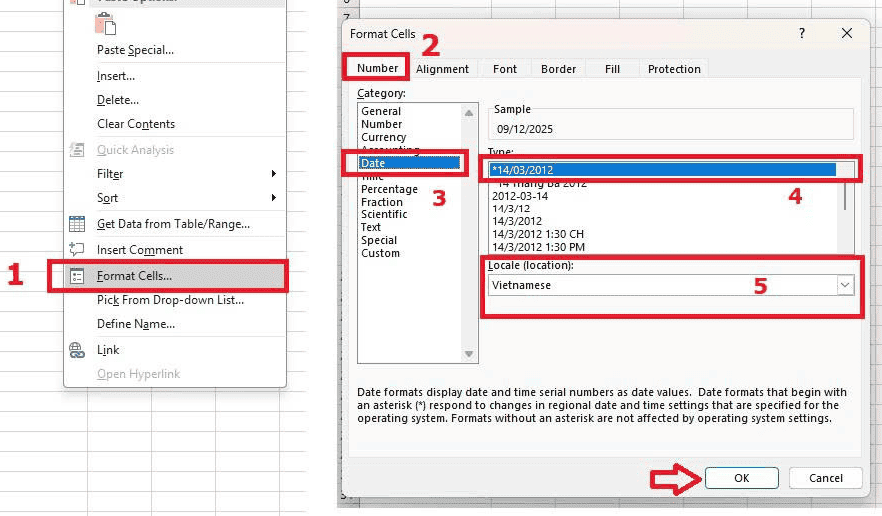The height and width of the screenshot is (516, 882).
Task: Switch to the Fill tab
Action: 612,69
